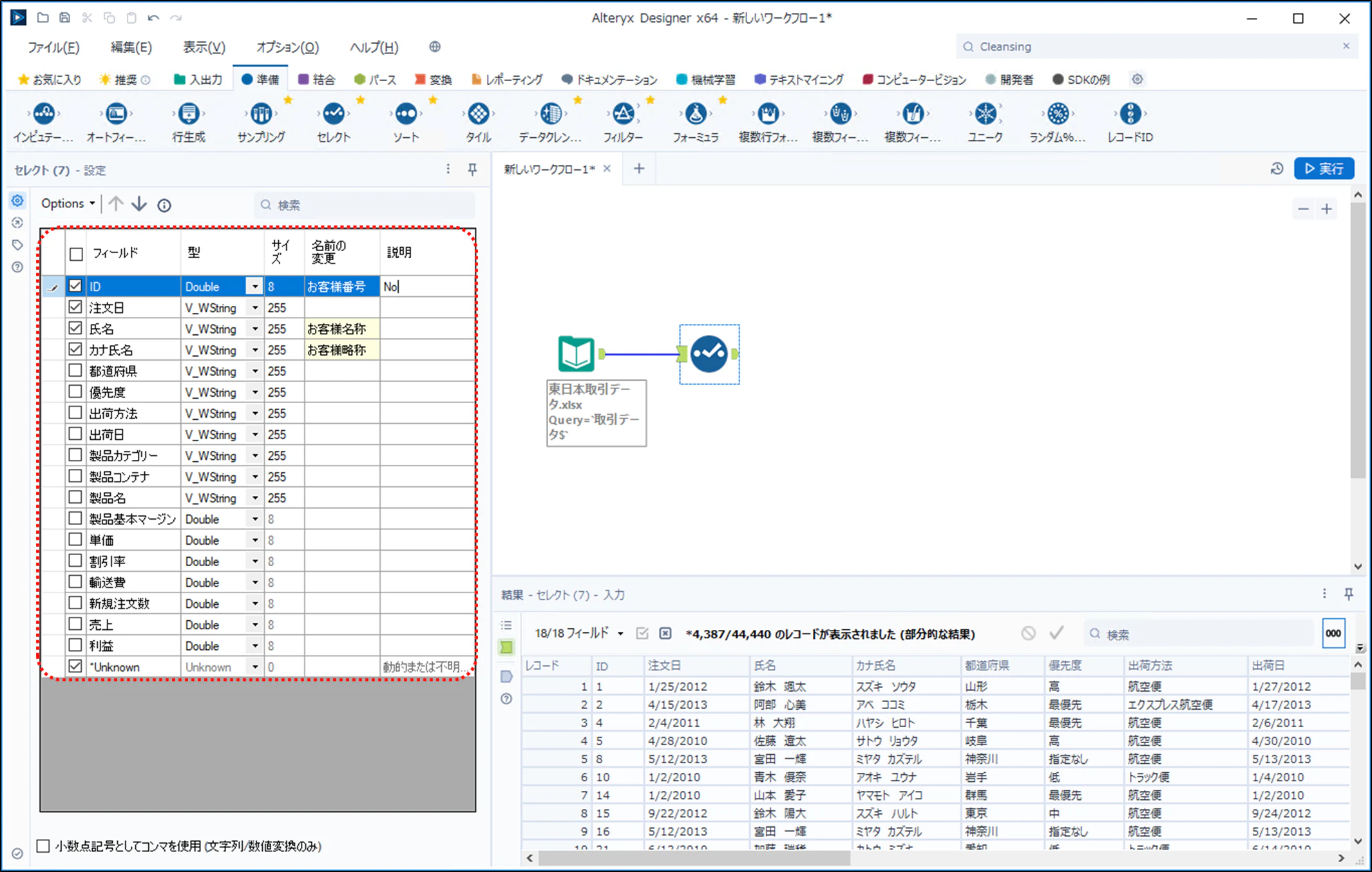
Task: Open the type dropdown for 輸送費 row
Action: [x=255, y=582]
